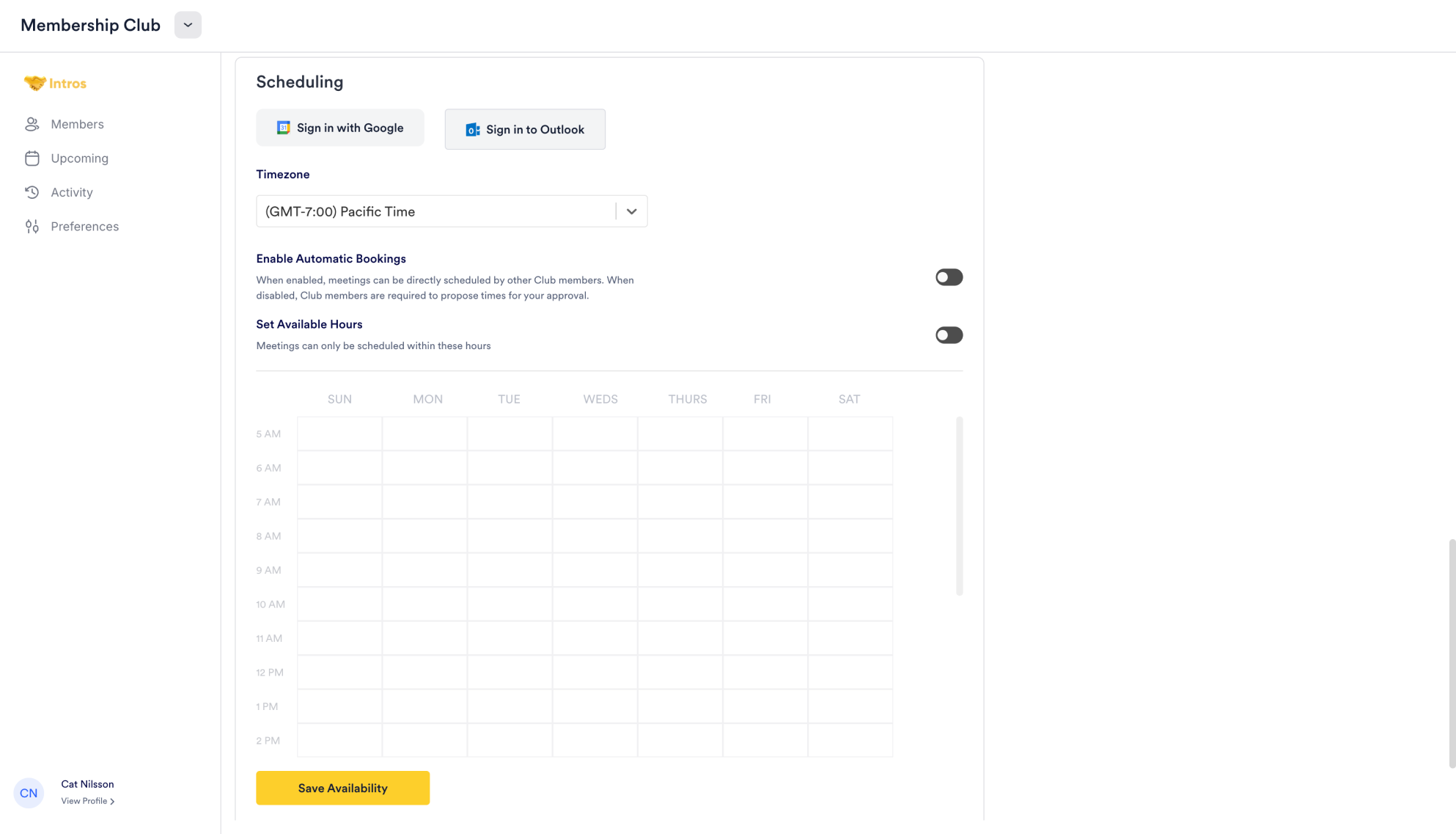
Task: Click the availability grid scrollbar
Action: [x=959, y=506]
